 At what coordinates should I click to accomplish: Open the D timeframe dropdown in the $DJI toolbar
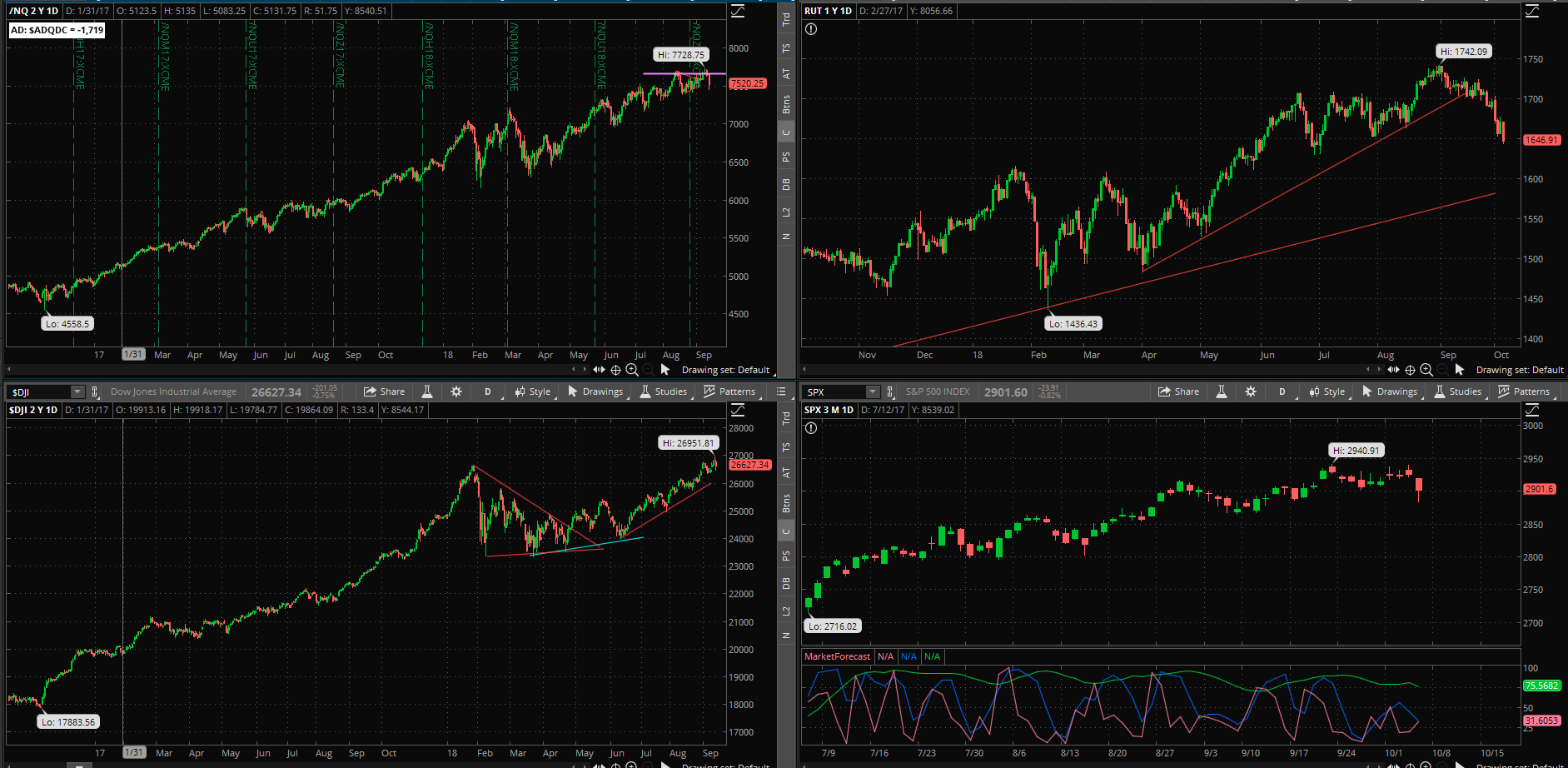tap(488, 391)
